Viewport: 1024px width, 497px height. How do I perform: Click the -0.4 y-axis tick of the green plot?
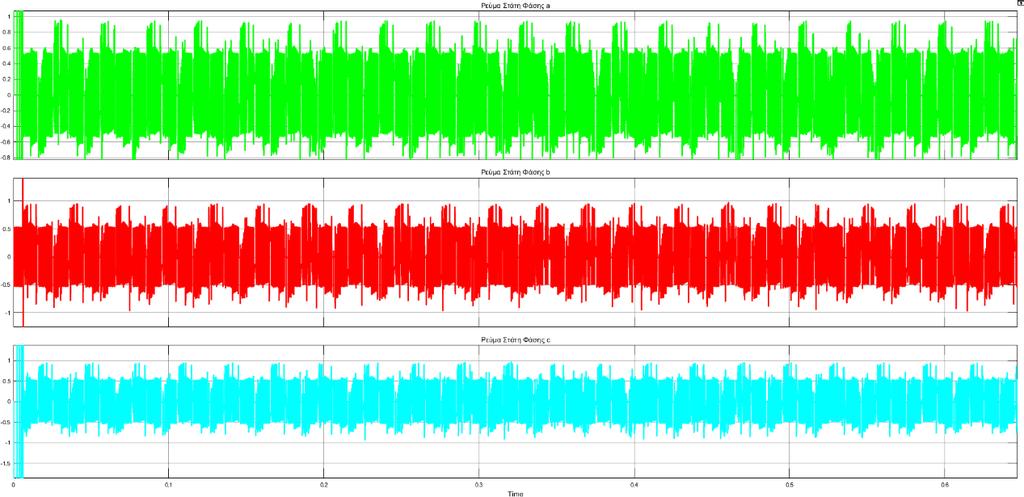[6, 126]
